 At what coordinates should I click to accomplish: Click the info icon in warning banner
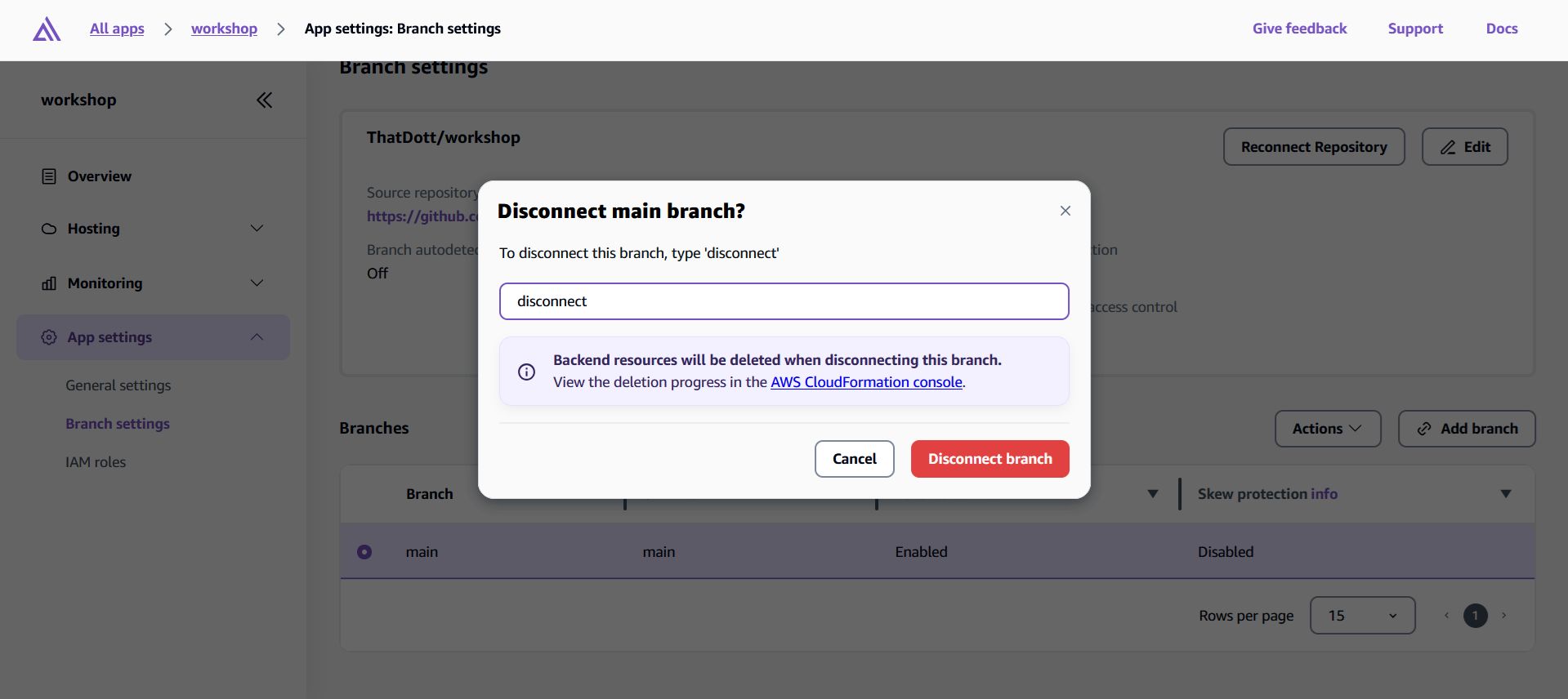point(526,372)
